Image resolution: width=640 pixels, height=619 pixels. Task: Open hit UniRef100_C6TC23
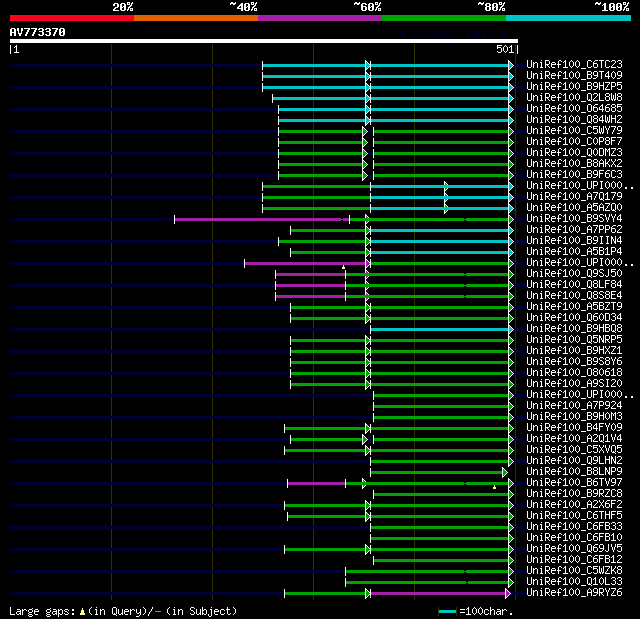pos(574,64)
